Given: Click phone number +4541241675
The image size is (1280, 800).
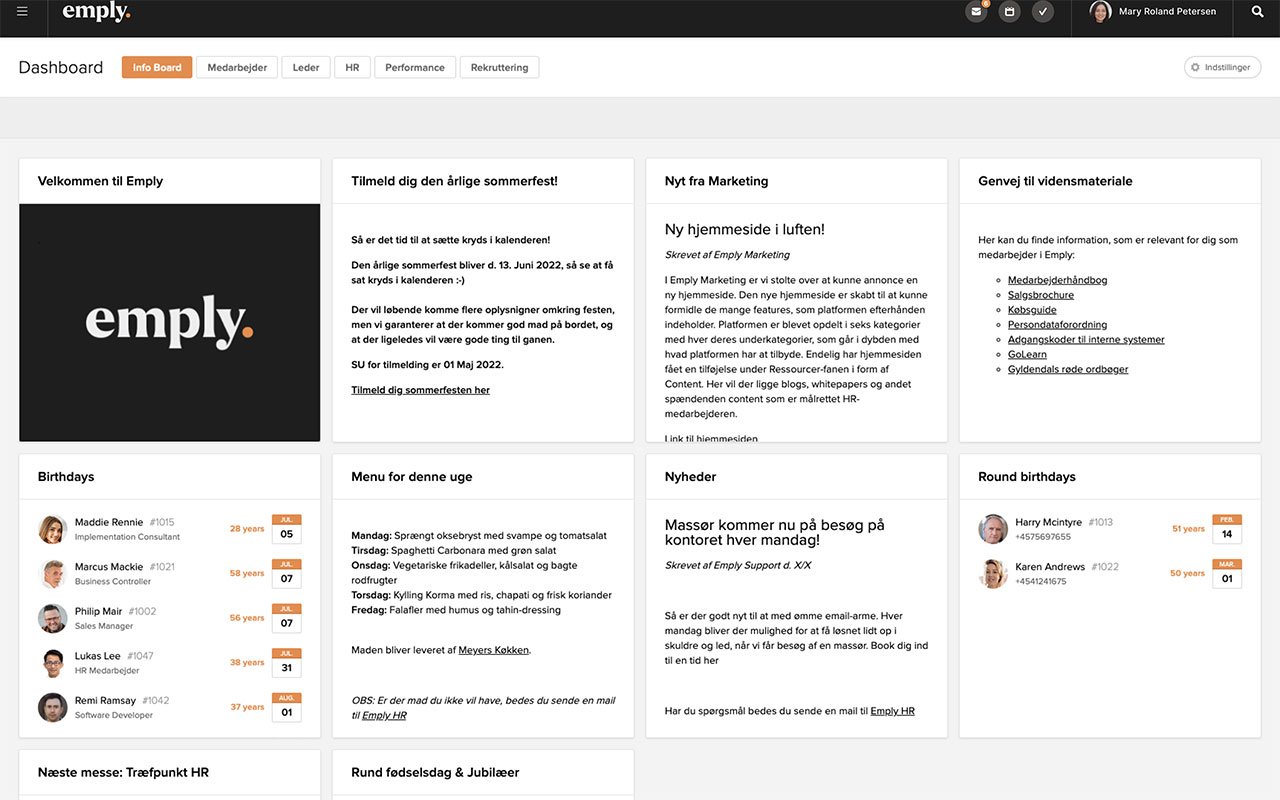Looking at the screenshot, I should coord(1041,581).
